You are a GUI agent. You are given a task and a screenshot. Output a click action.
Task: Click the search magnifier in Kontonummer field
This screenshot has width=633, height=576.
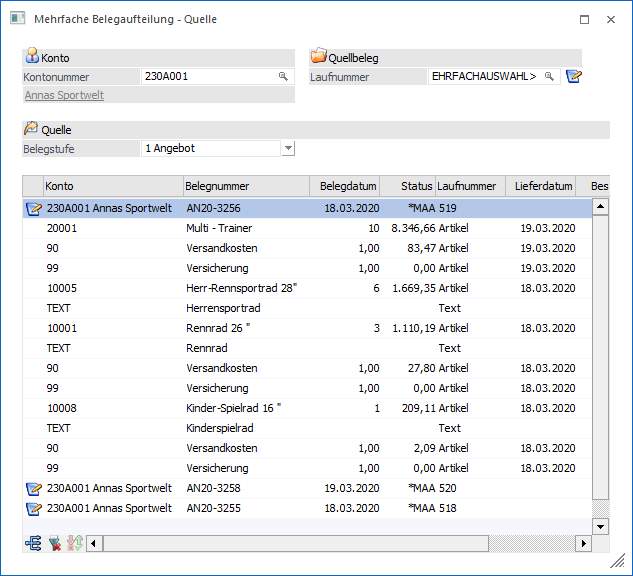pyautogui.click(x=283, y=76)
